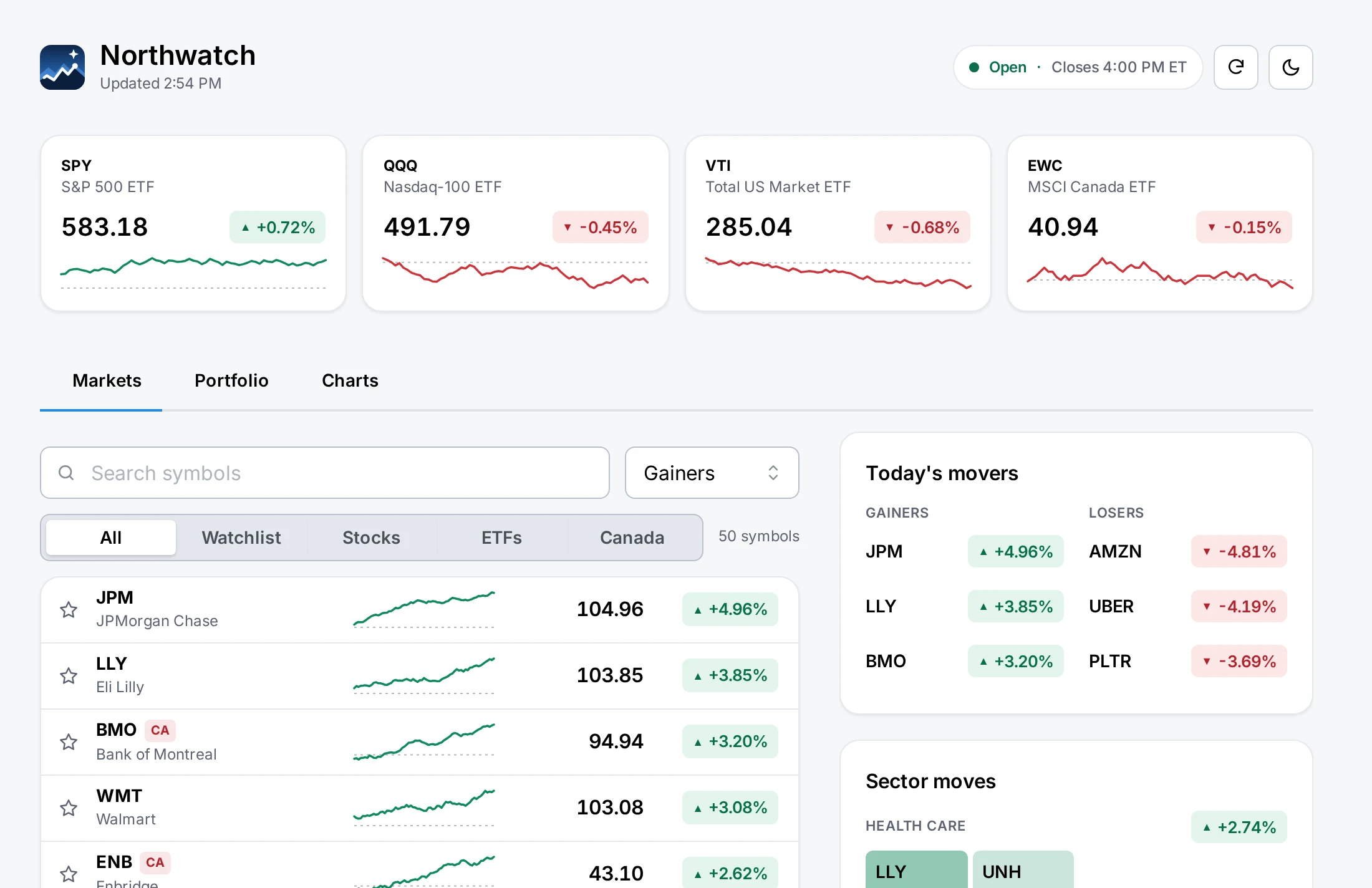
Task: Filter the list by Stocks
Action: tap(371, 538)
